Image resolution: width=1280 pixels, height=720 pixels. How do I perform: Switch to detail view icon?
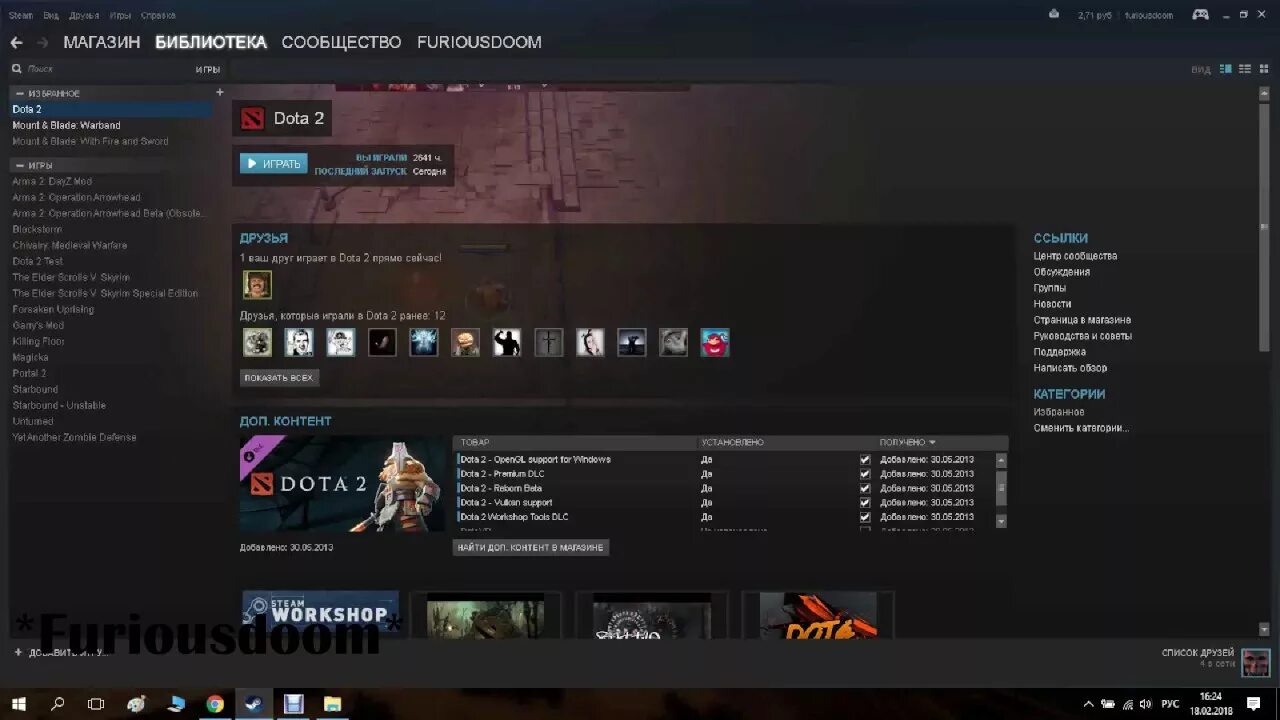[1225, 69]
